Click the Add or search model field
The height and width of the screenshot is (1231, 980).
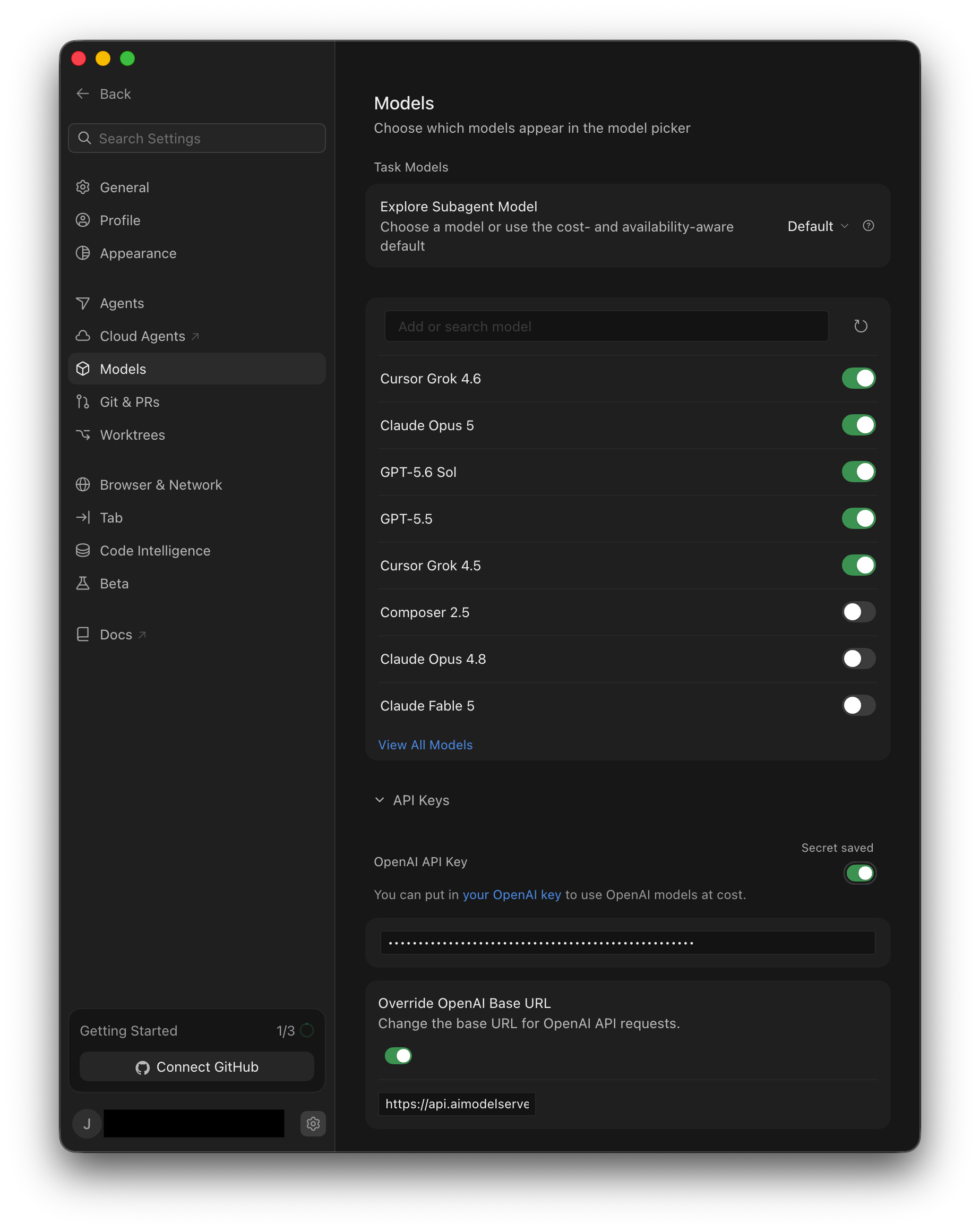pos(606,326)
